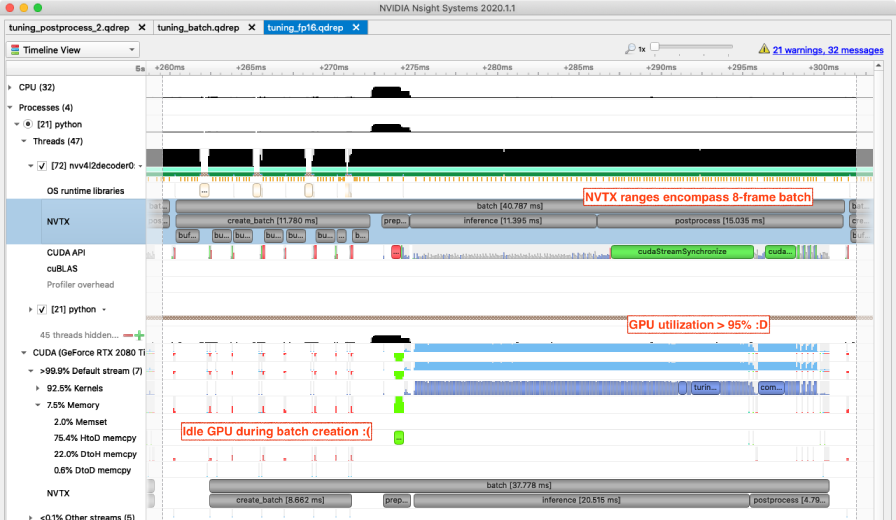This screenshot has width=896, height=520.
Task: Click the red CUDA API call block
Action: [x=395, y=252]
